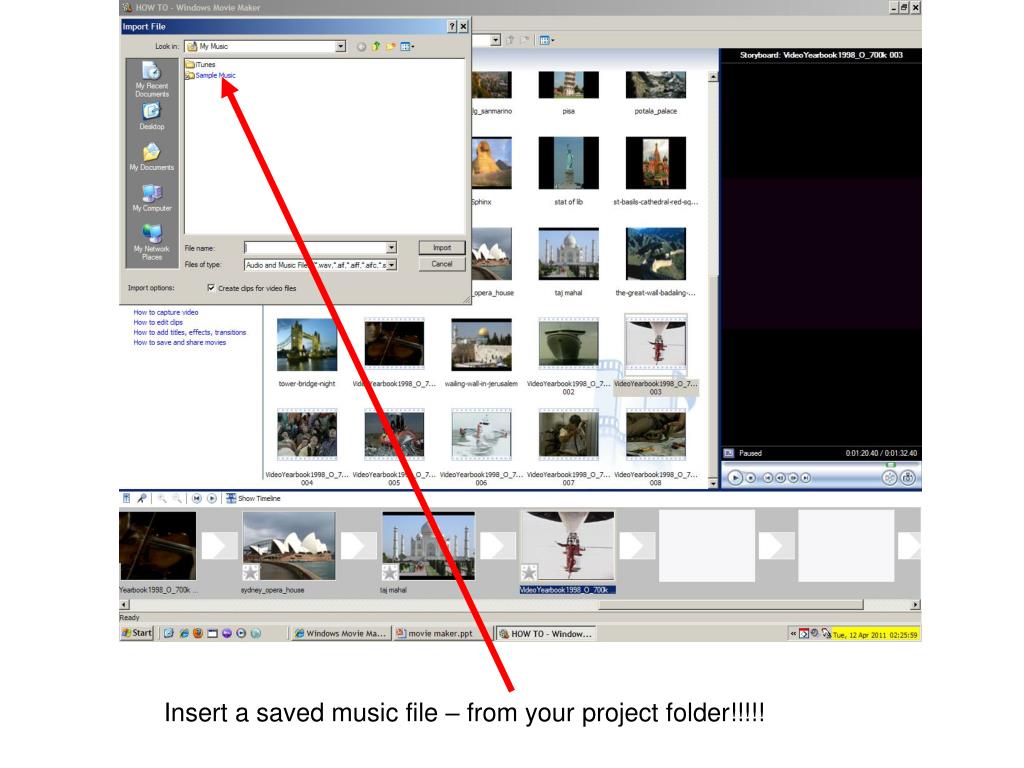Expand the File name dropdown arrow
This screenshot has height=768, width=1024.
391,248
